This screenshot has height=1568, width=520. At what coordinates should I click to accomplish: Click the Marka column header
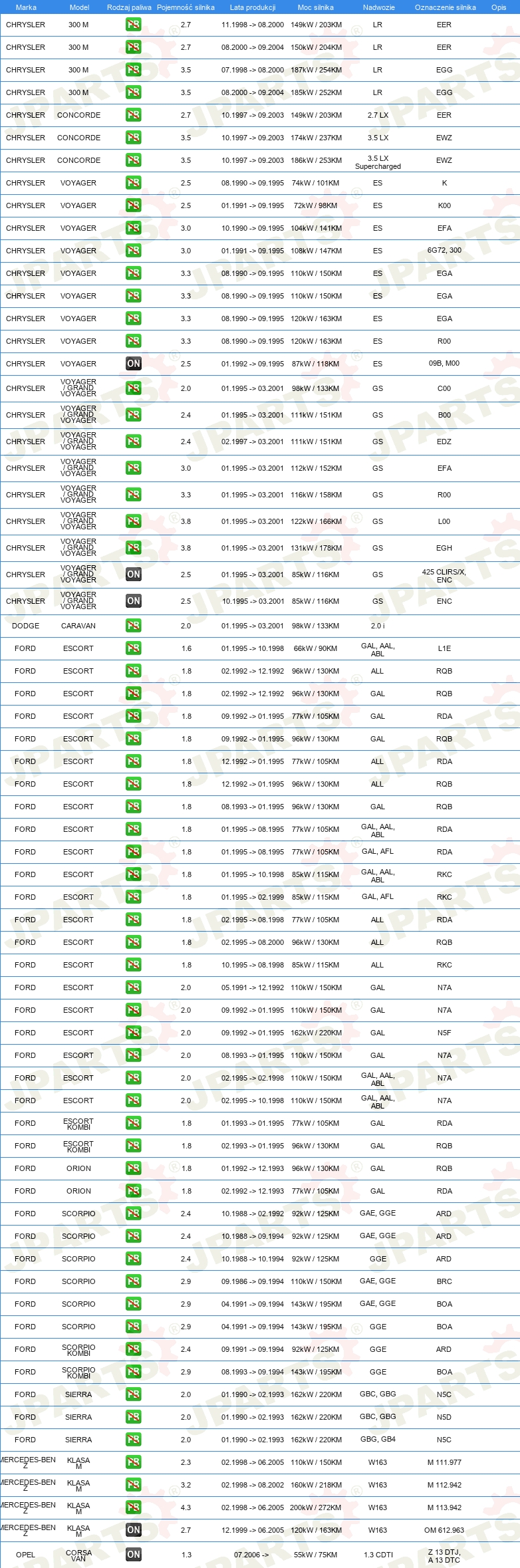click(26, 7)
